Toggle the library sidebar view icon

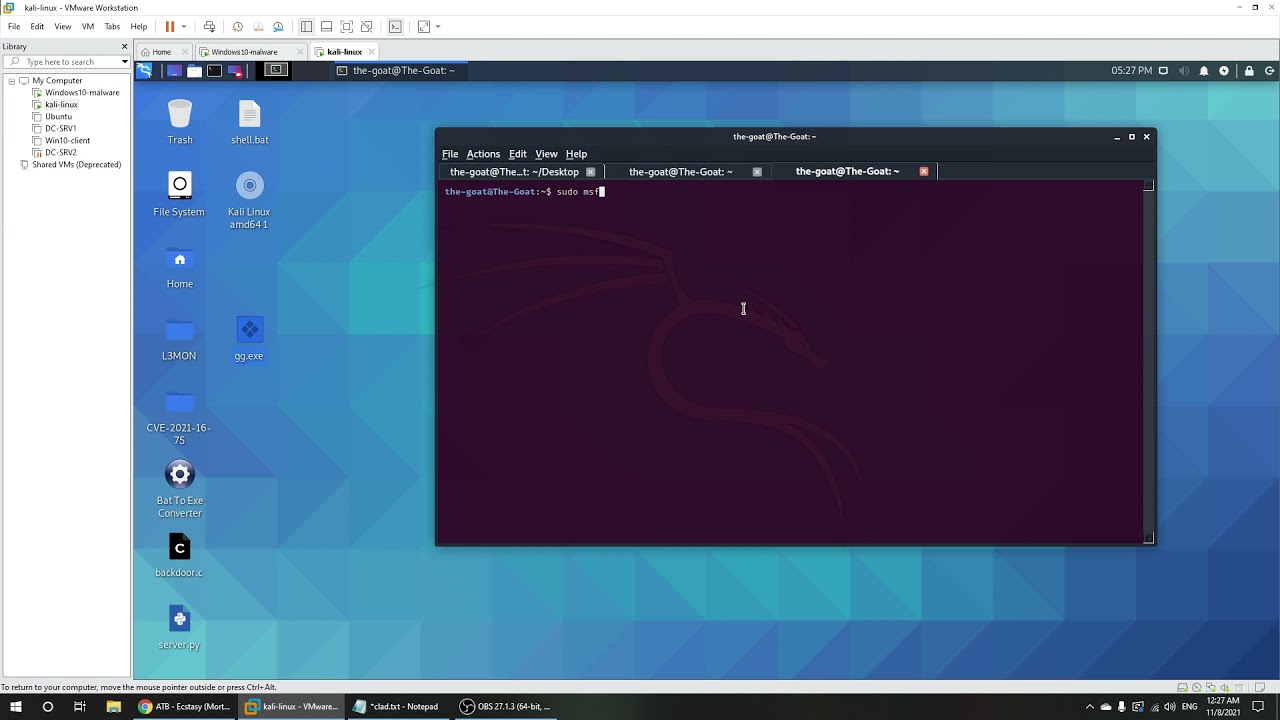pyautogui.click(x=306, y=27)
